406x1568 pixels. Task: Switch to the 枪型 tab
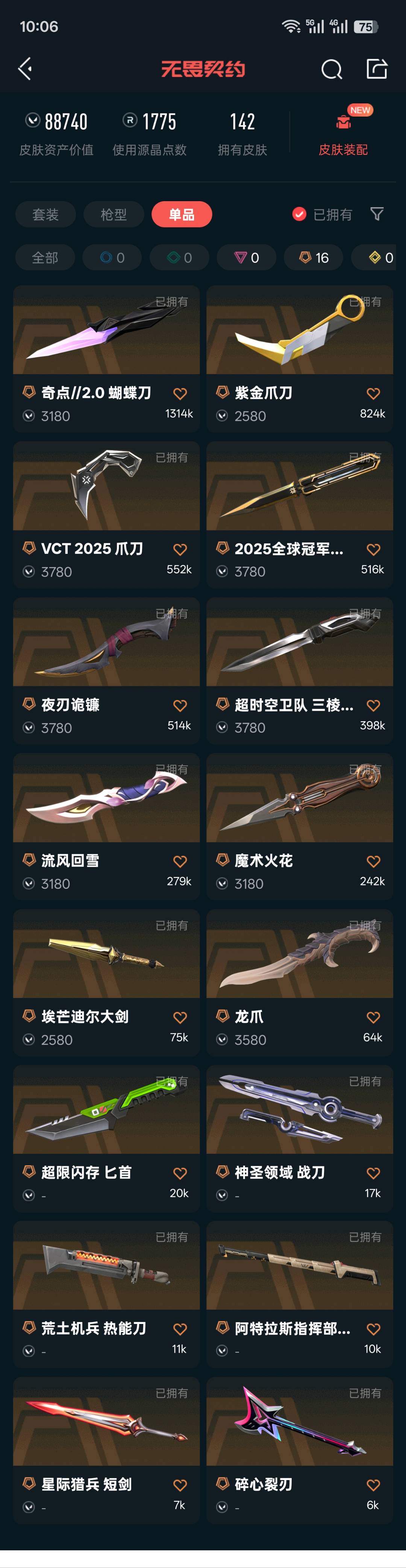tap(114, 214)
